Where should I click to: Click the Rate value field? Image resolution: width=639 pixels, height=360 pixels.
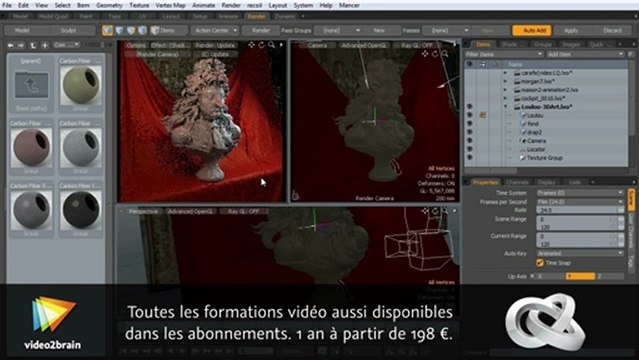tap(580, 210)
